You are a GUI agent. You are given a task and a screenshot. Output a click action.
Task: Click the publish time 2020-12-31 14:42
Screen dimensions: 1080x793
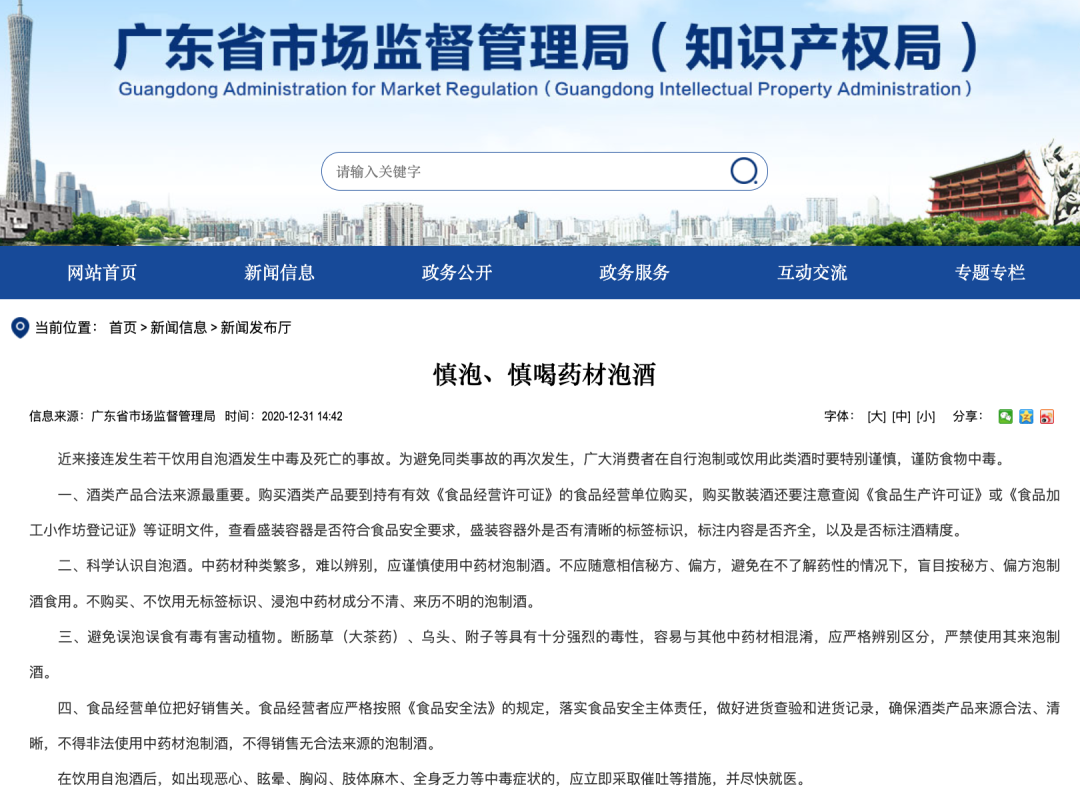coord(302,416)
